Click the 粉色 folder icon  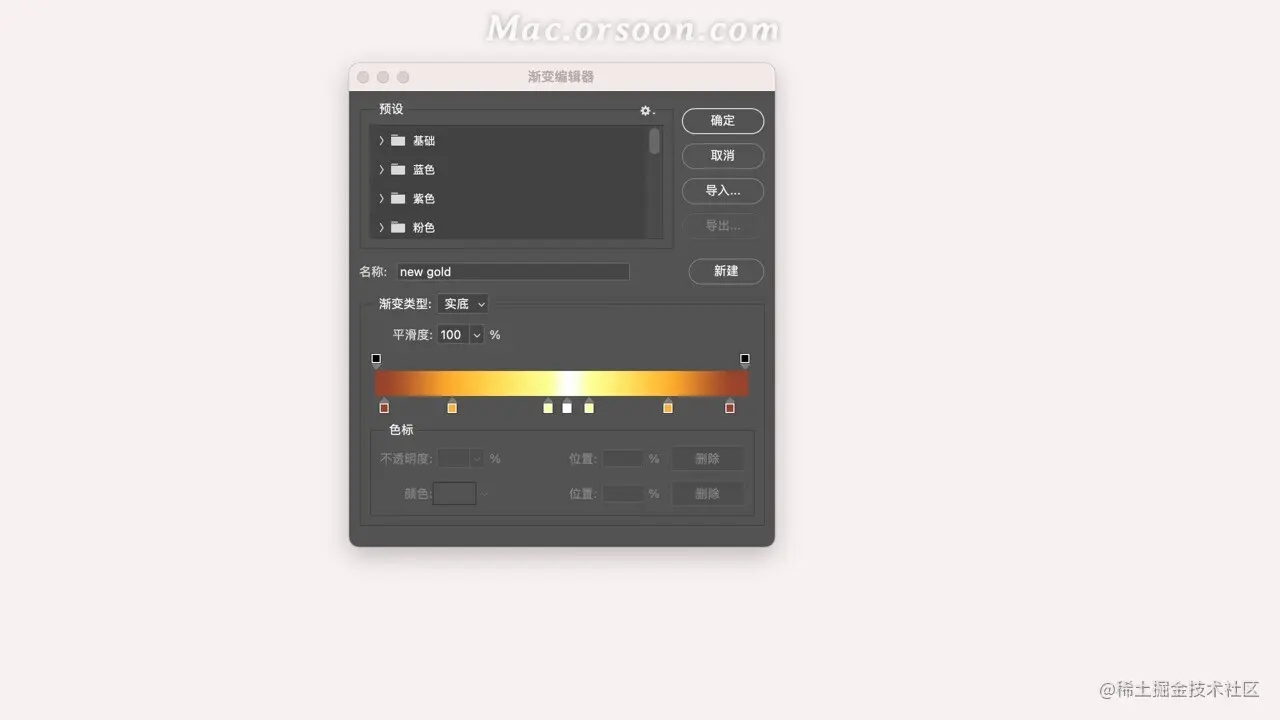398,227
